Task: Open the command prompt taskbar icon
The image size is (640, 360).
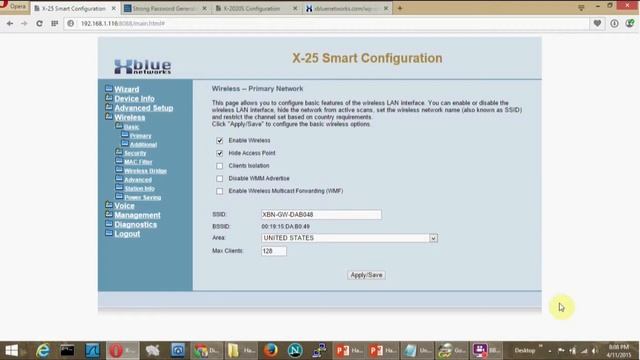Action: pos(67,351)
